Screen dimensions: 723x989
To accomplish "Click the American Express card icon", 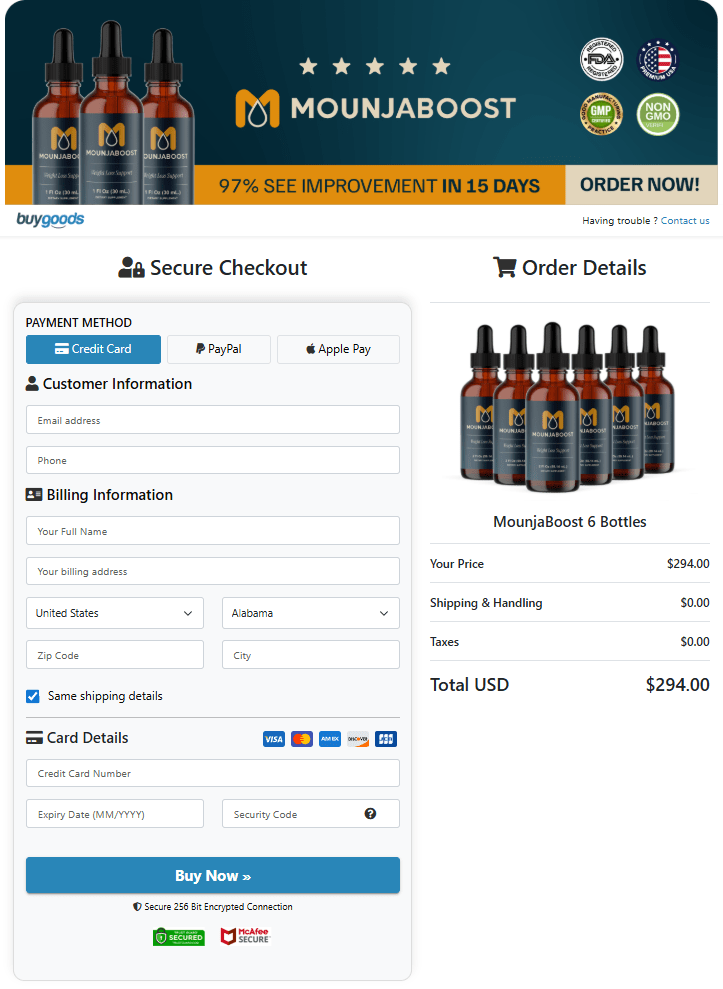I will click(330, 739).
